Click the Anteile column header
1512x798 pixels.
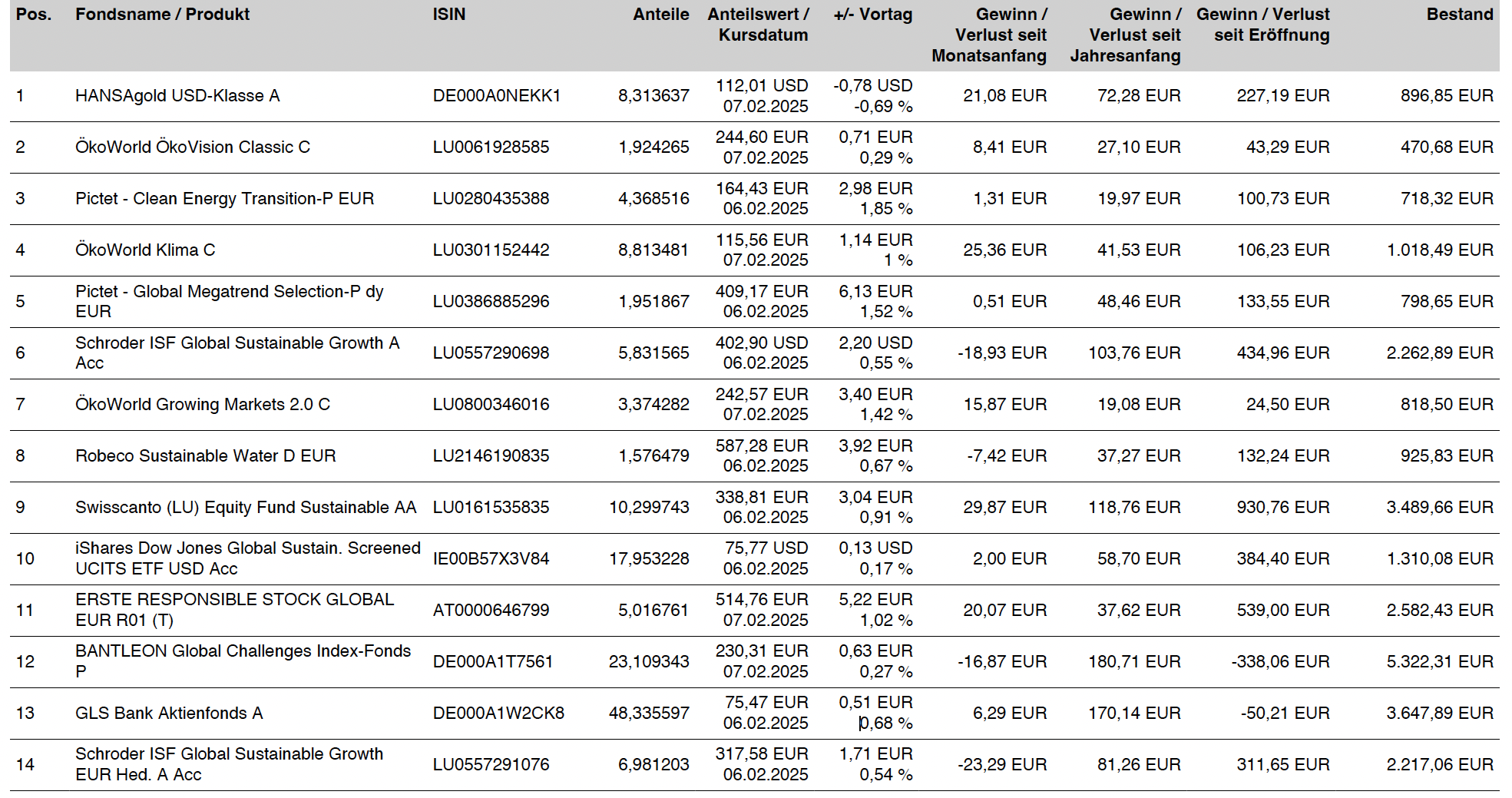[x=660, y=15]
